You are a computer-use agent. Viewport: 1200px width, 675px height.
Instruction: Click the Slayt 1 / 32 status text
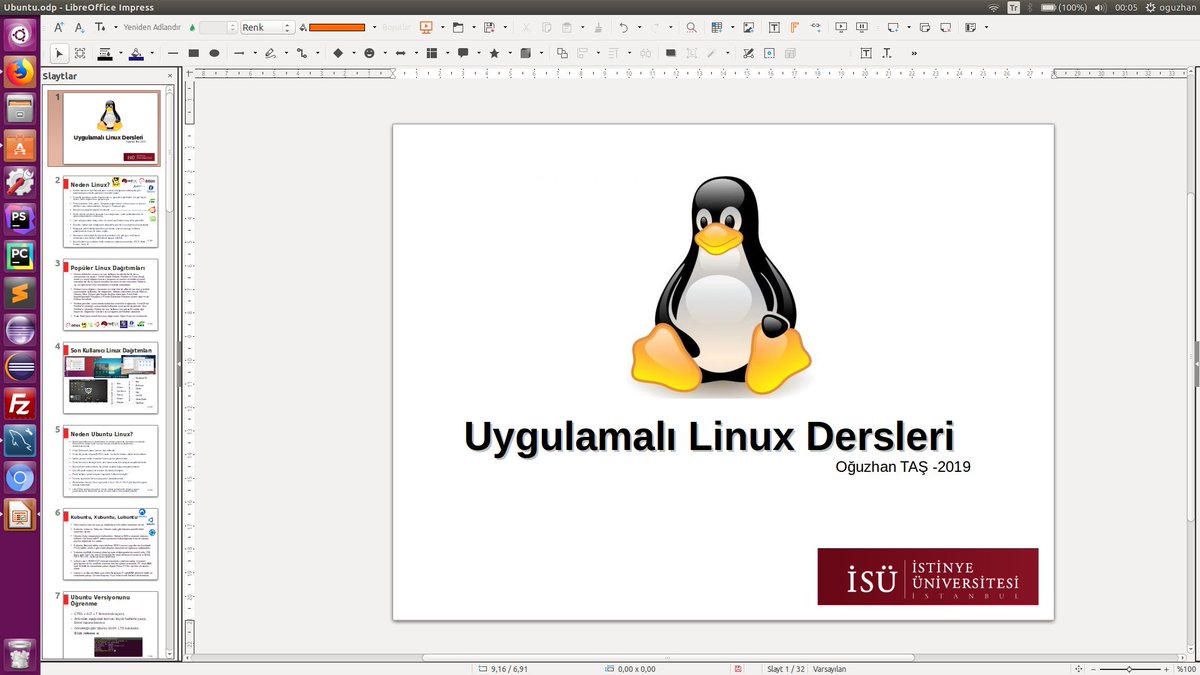(x=785, y=668)
